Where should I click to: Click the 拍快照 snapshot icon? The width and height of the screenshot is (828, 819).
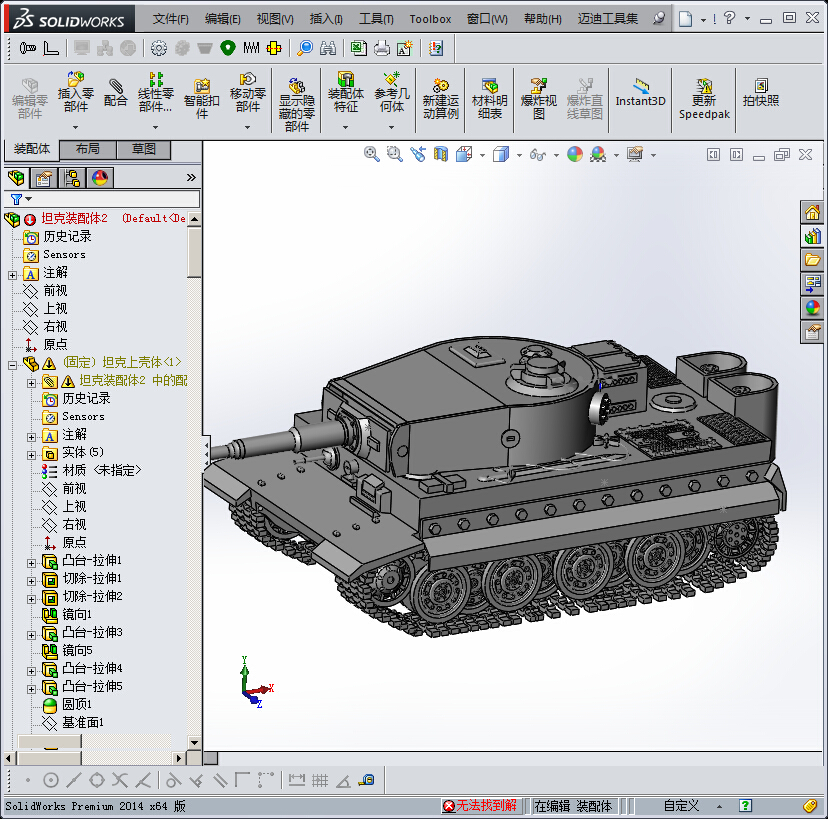[x=760, y=92]
